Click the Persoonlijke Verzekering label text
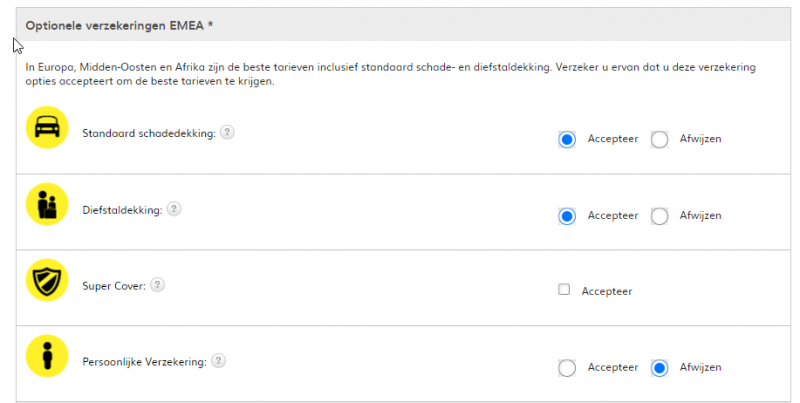The image size is (800, 403). click(144, 362)
